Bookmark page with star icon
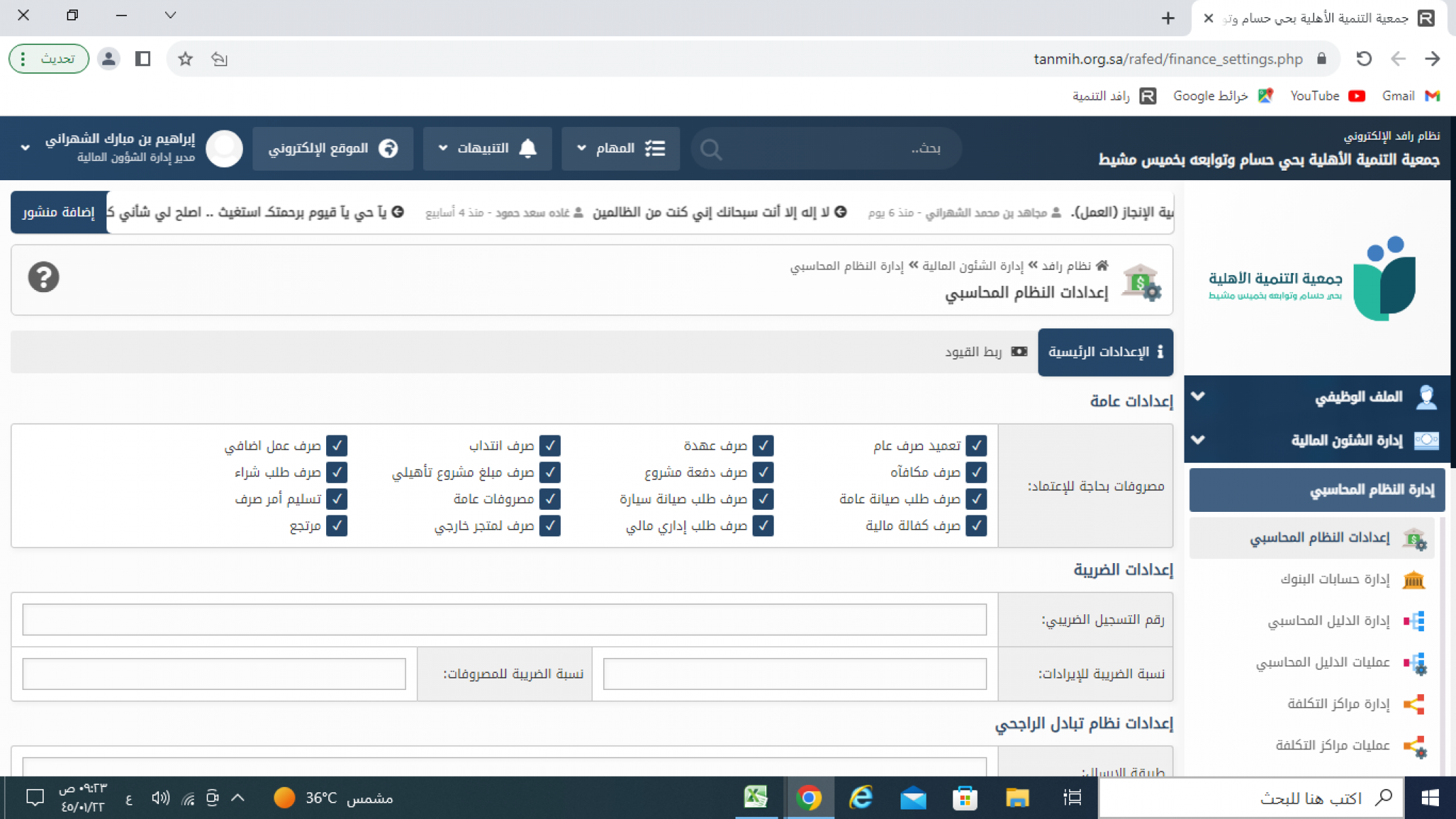This screenshot has width=1456, height=819. click(x=185, y=59)
